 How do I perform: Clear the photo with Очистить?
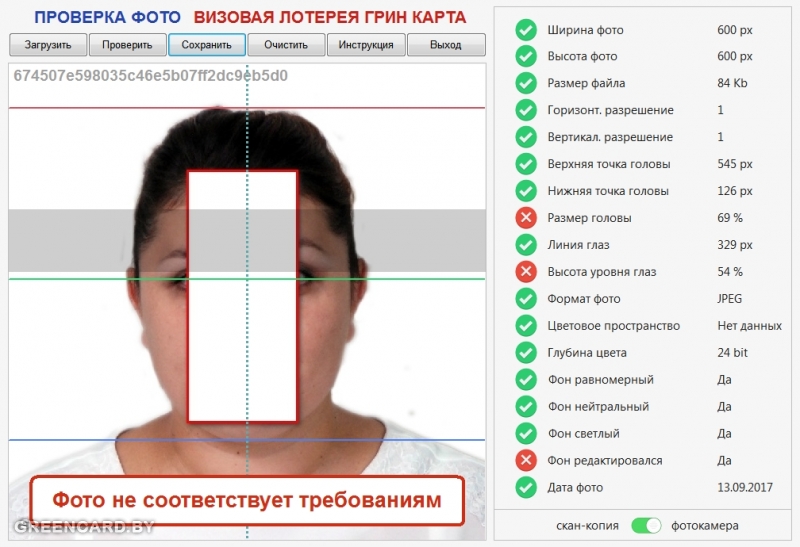(286, 45)
